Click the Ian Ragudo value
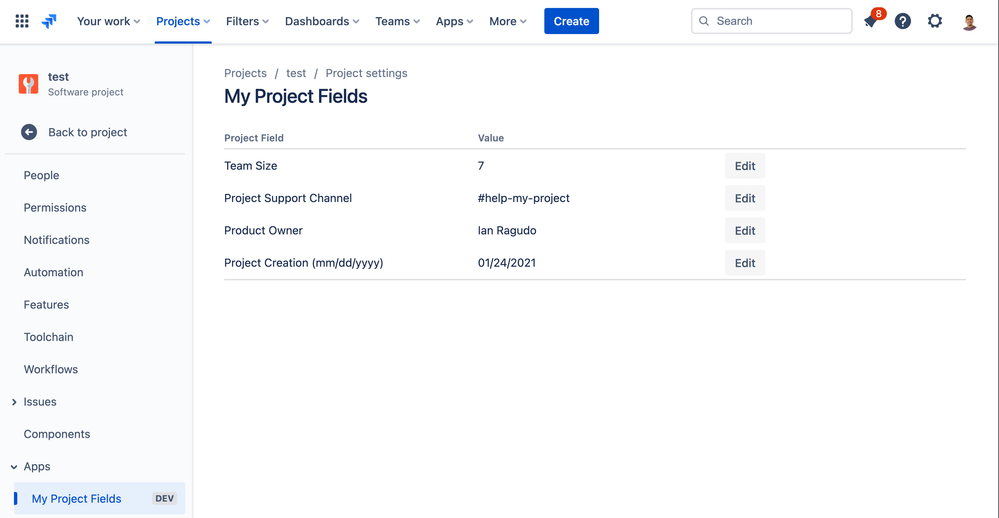Screen dimensions: 999x518 click(x=507, y=231)
